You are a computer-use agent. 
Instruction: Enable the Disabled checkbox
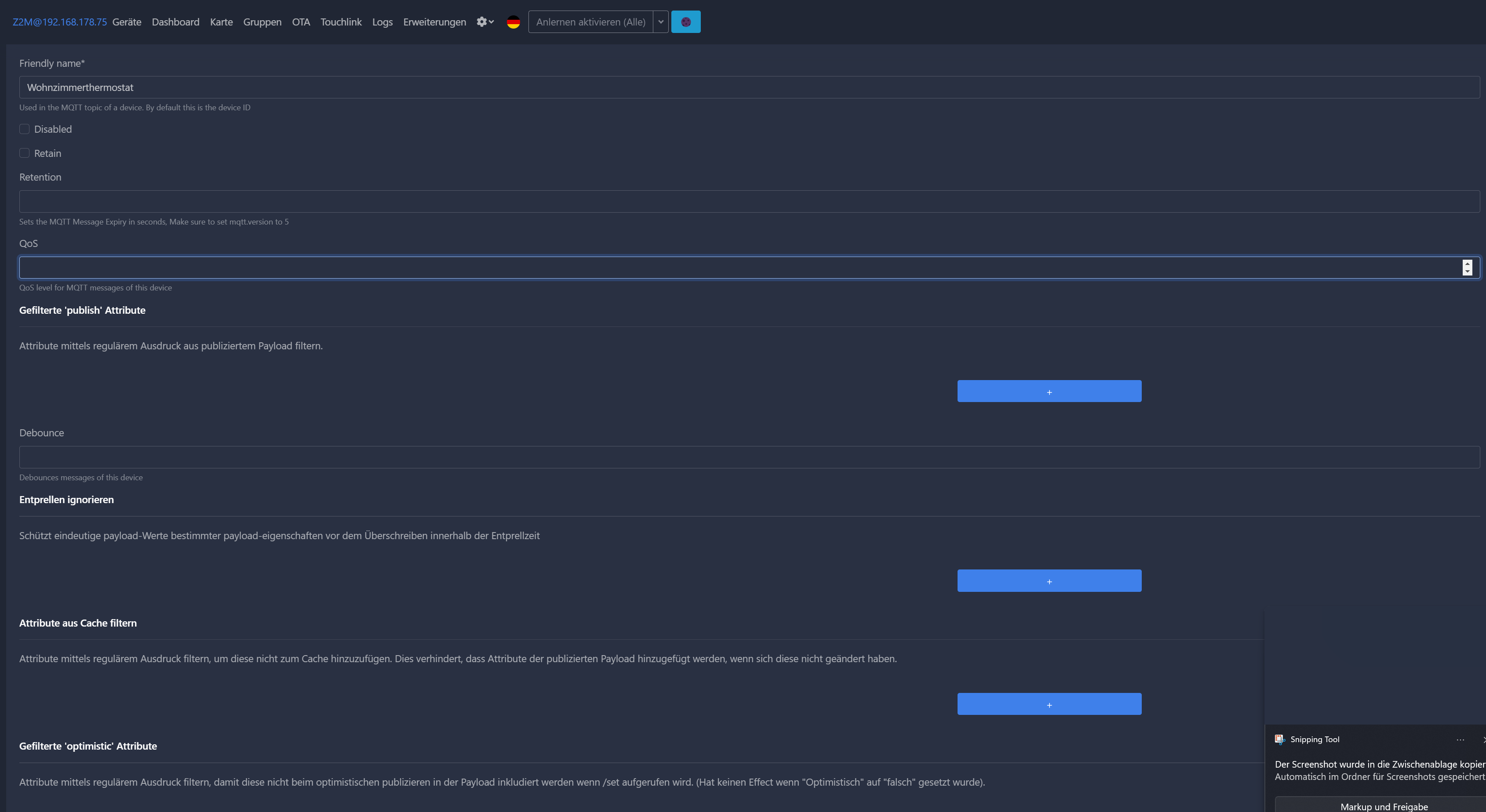pos(24,129)
